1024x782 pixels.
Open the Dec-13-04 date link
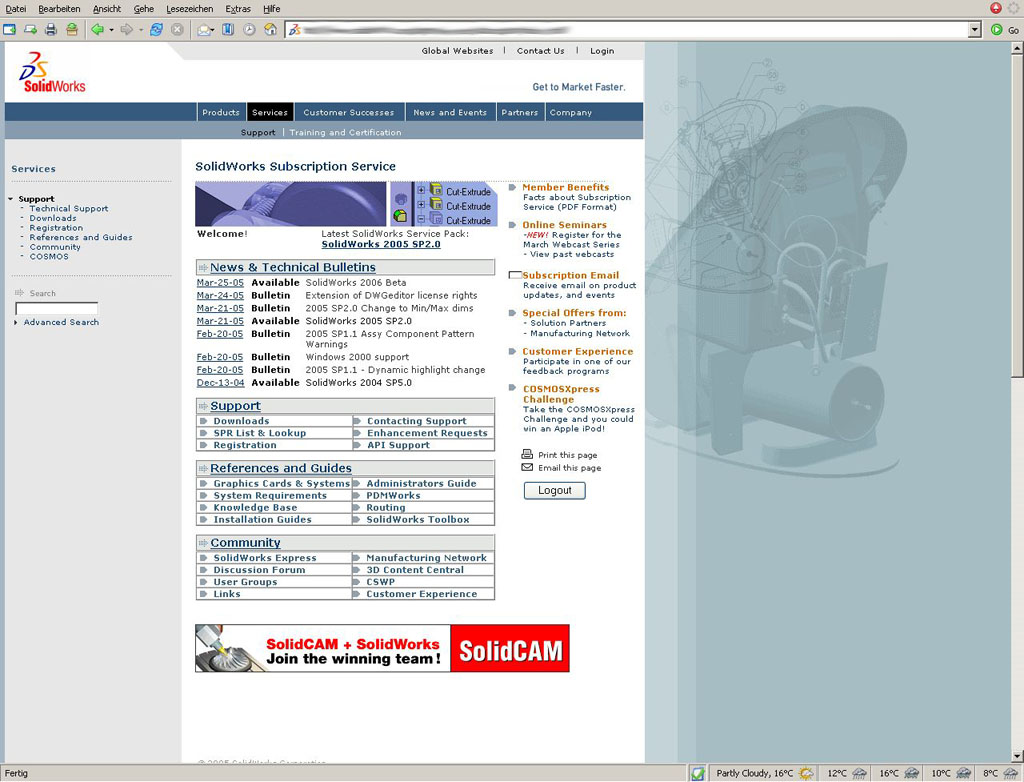[220, 383]
